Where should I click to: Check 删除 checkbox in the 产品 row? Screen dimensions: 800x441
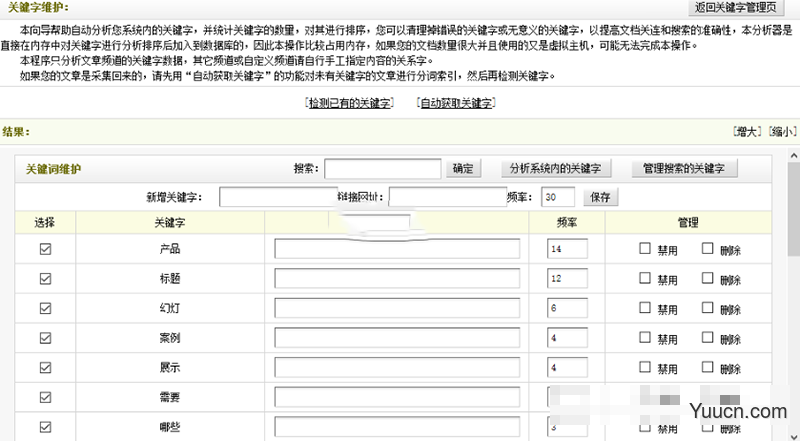(708, 249)
